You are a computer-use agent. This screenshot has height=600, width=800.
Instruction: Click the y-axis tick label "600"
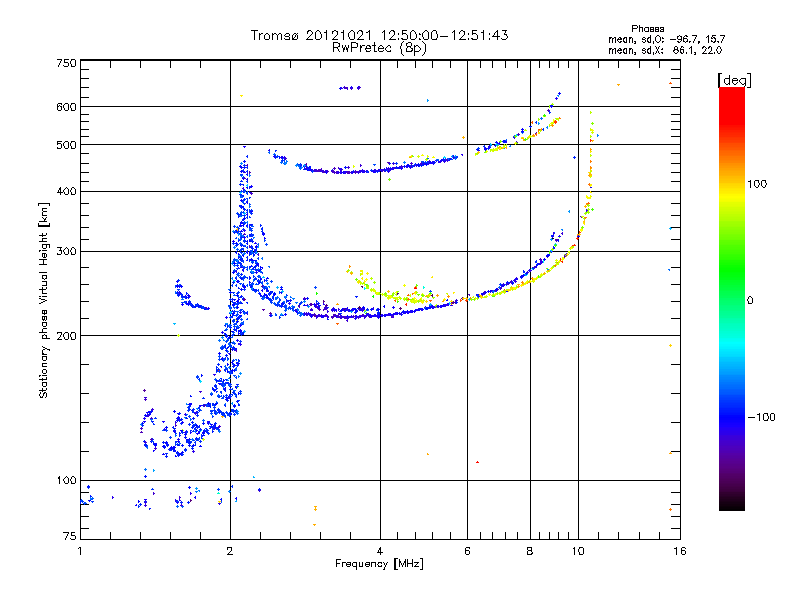coord(66,107)
